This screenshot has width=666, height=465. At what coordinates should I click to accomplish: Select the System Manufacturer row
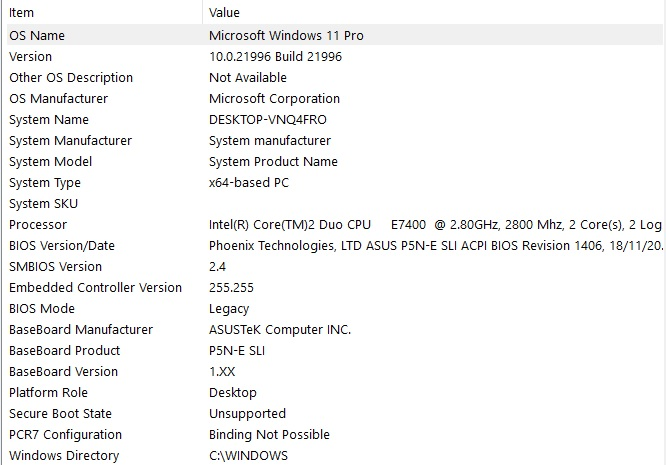tap(335, 141)
